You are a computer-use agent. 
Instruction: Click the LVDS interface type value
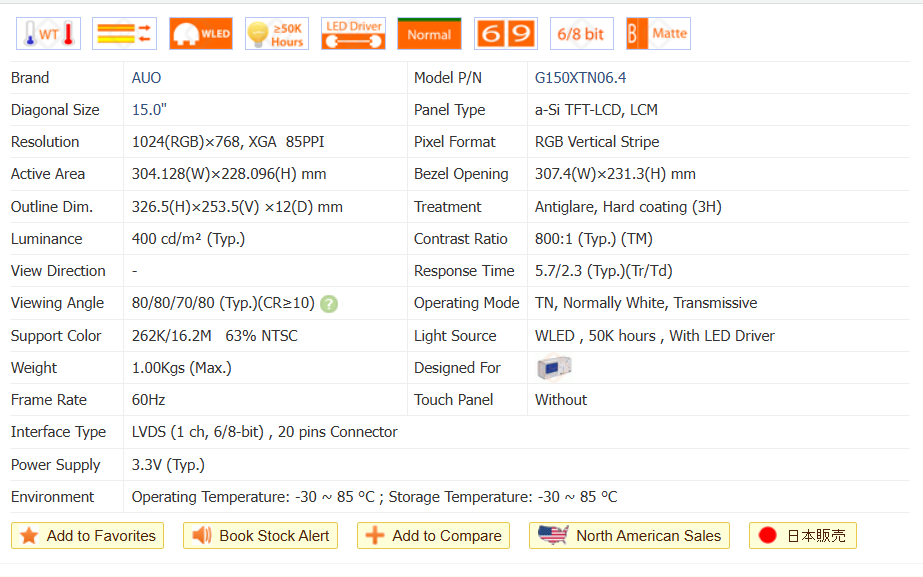point(264,432)
